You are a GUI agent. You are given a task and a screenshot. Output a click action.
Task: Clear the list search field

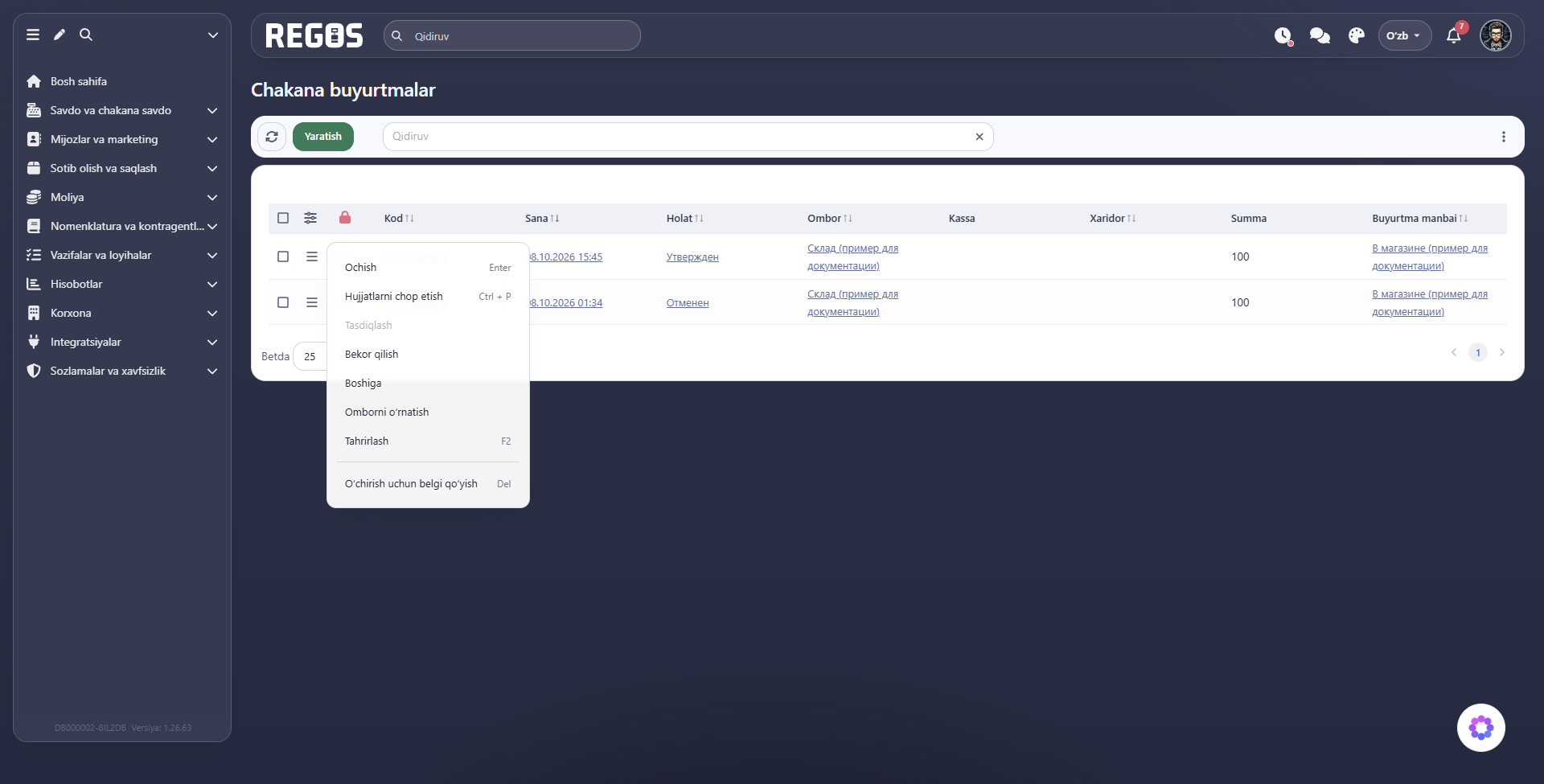tap(979, 137)
